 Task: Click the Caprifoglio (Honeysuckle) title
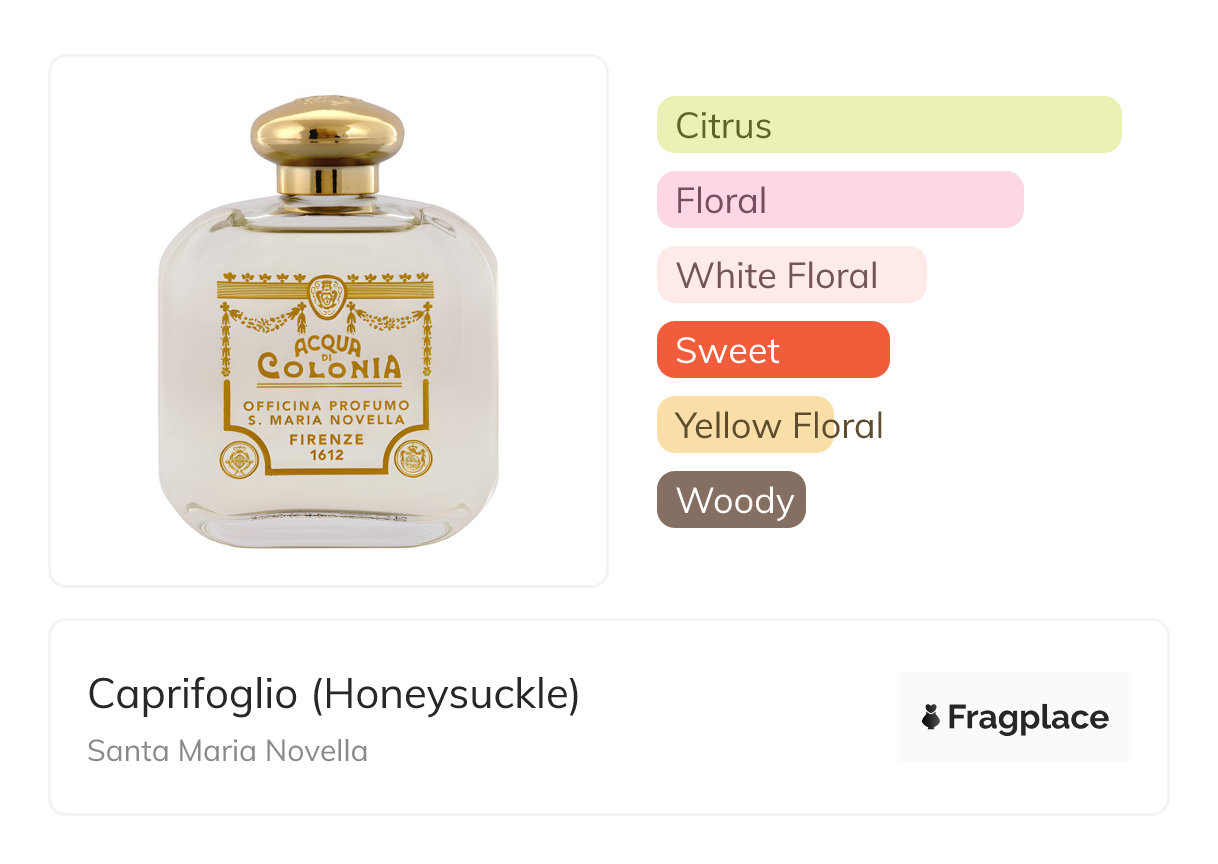[x=333, y=694]
